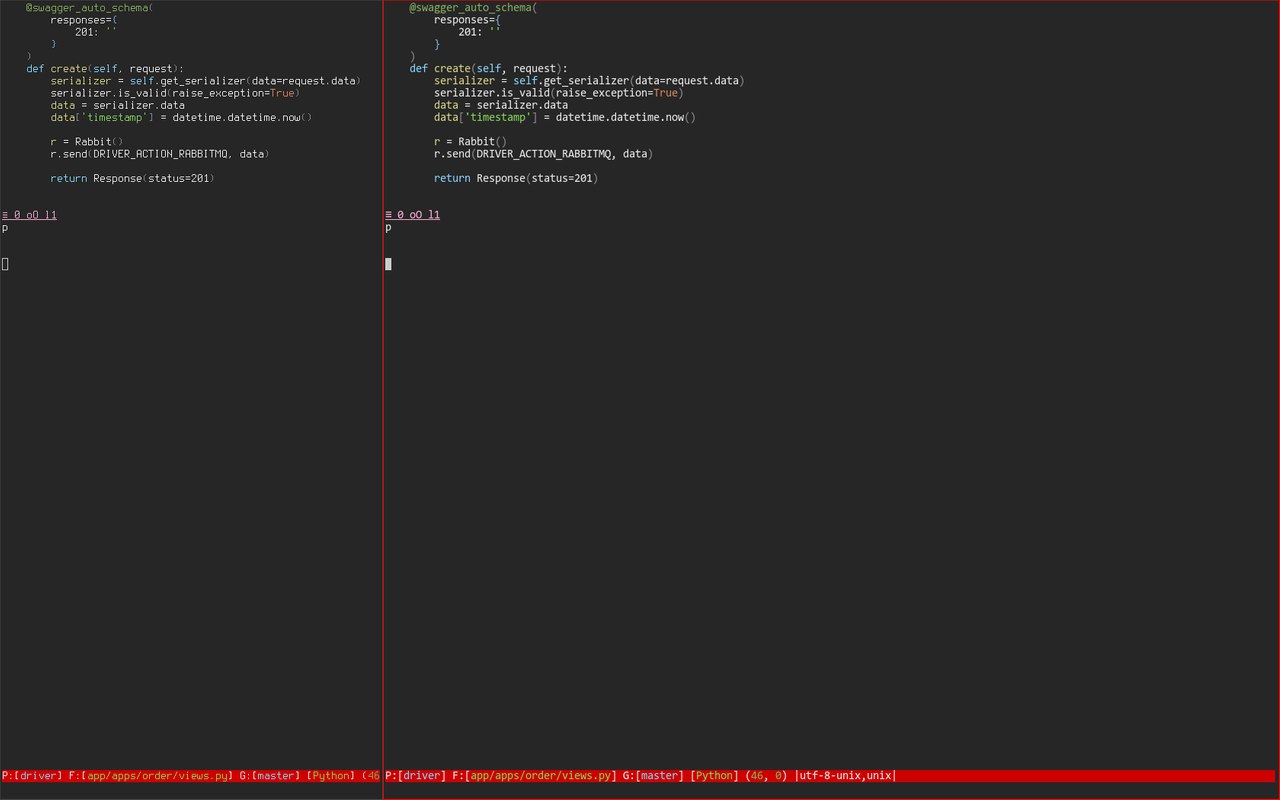Click the @swagger_auto_schema decorator in left pane

(89, 7)
